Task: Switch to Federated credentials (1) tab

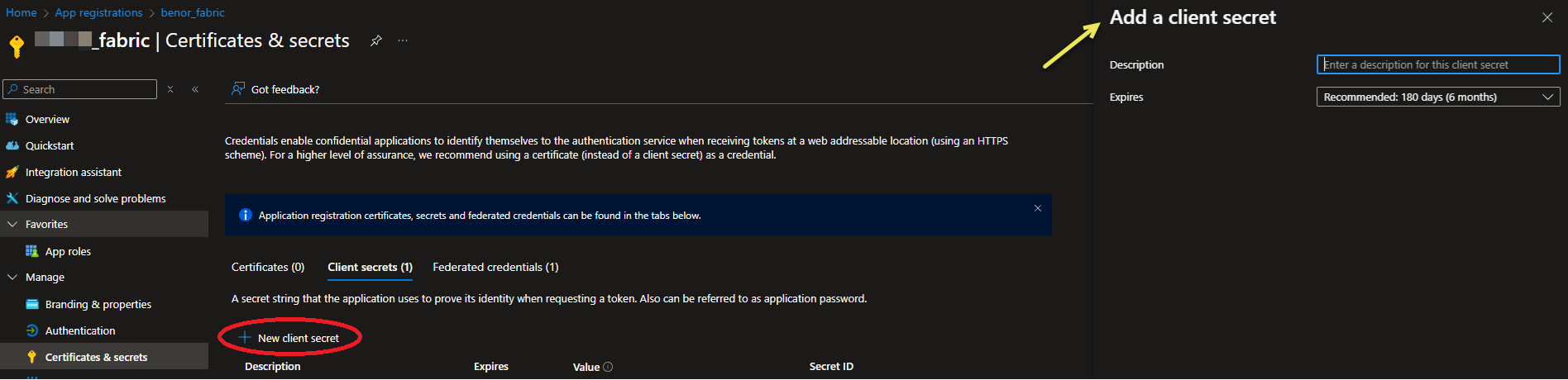Action: 495,267
